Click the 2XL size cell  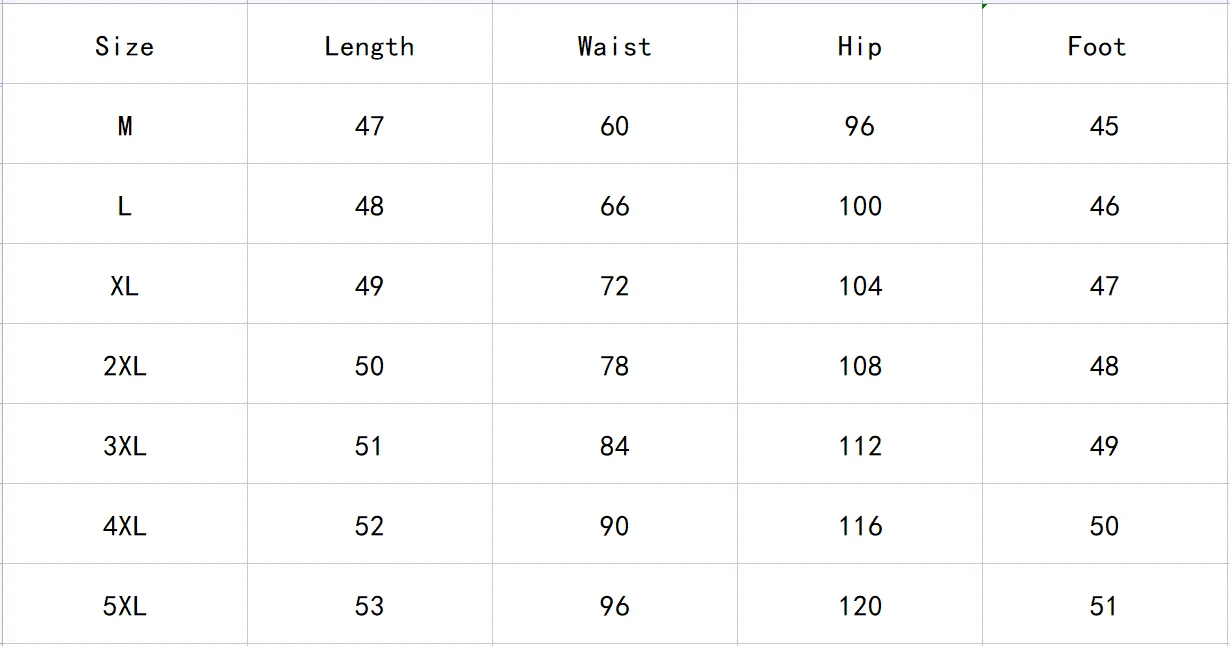pos(124,366)
